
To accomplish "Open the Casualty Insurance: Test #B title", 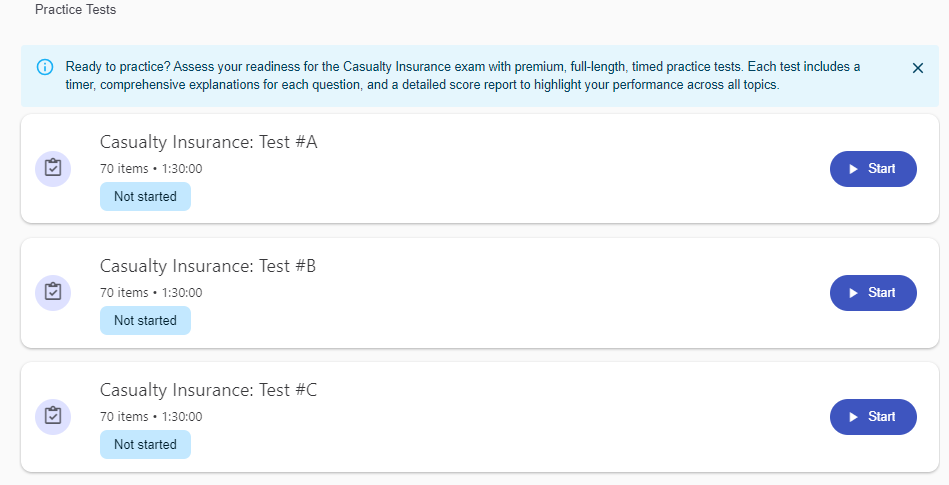I will pos(208,266).
